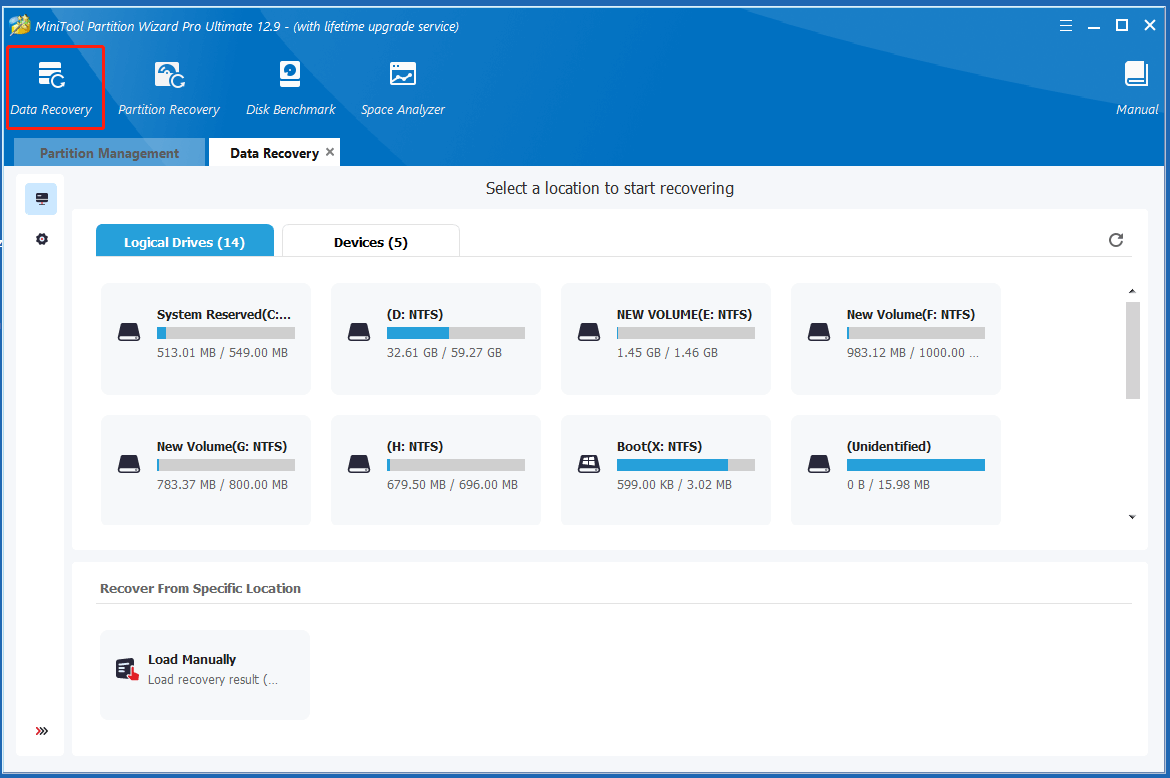Click Recover From Specific Location heading
1170x778 pixels.
tap(200, 589)
